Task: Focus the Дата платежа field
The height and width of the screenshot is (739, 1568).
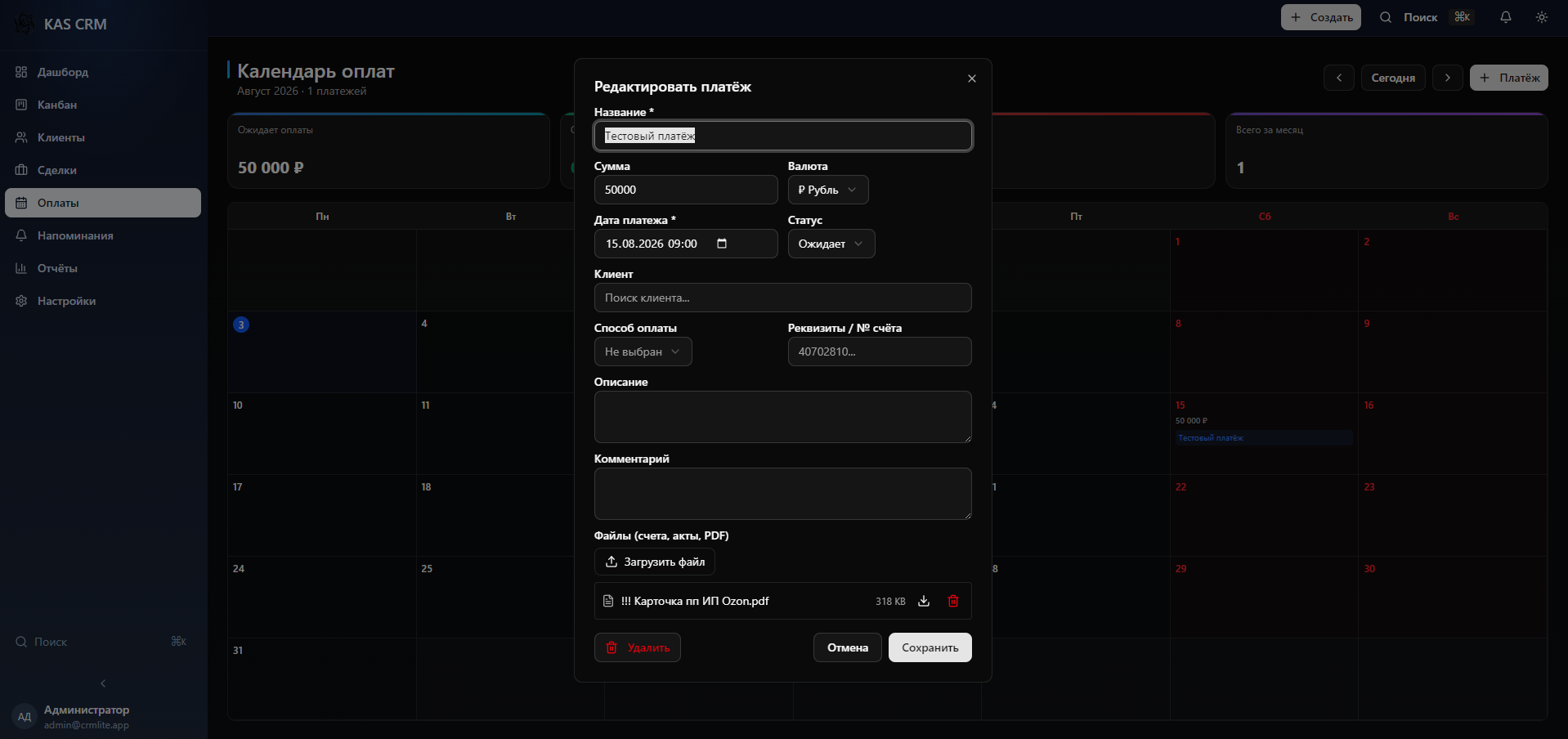Action: (x=686, y=244)
